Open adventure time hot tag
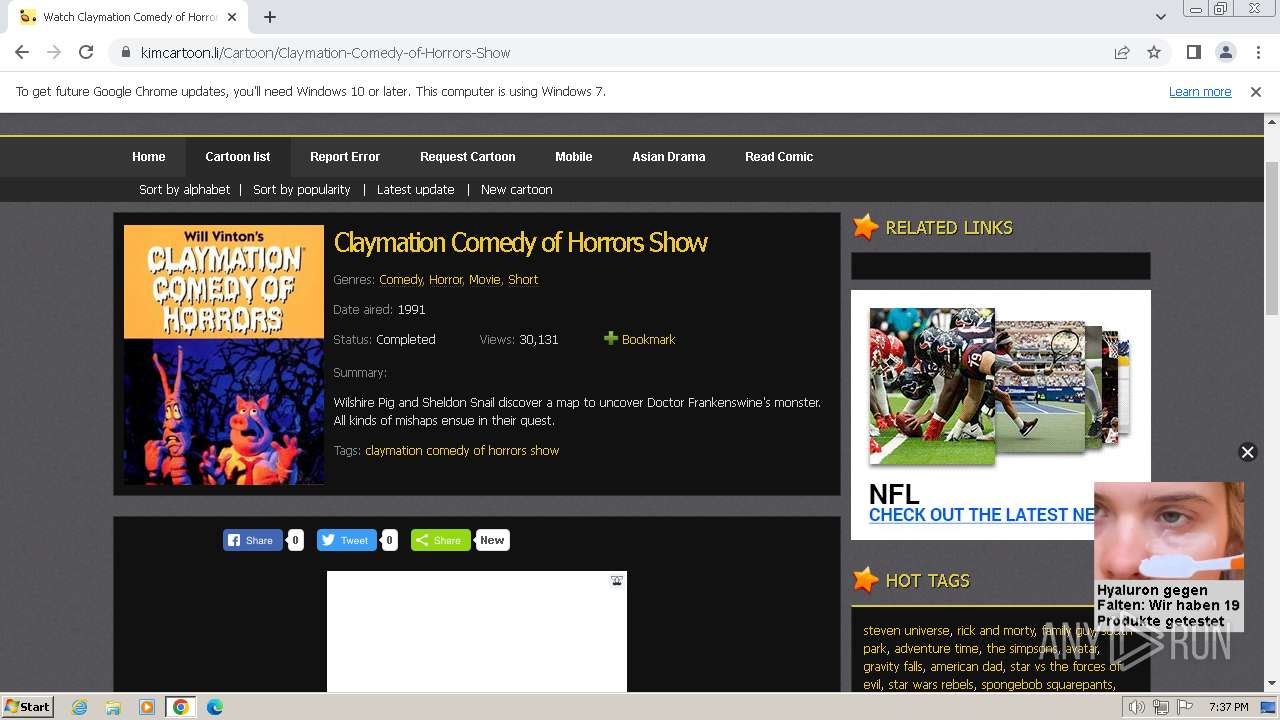1280x720 pixels. point(936,649)
